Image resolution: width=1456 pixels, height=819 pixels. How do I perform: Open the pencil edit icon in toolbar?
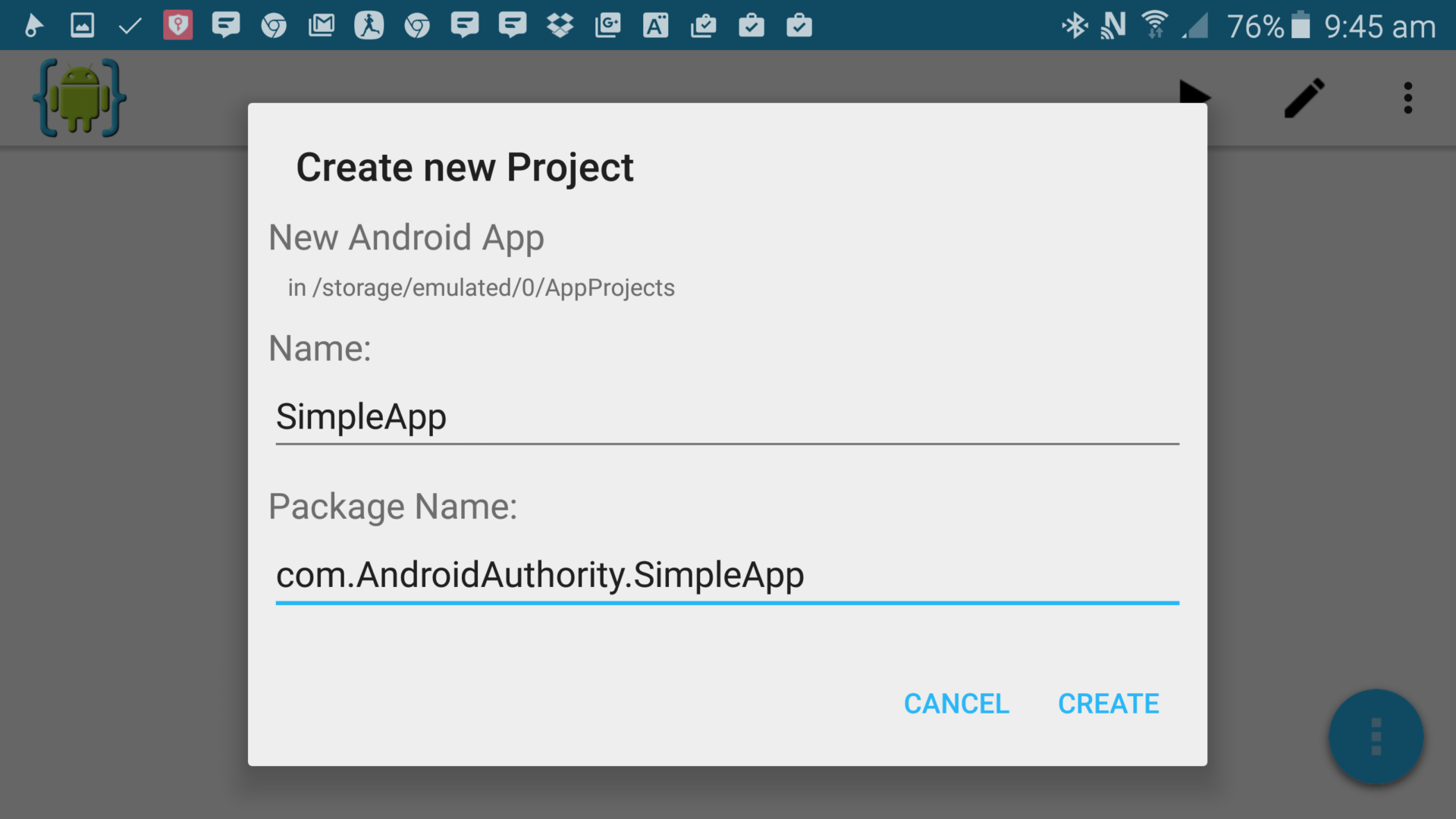[x=1304, y=97]
